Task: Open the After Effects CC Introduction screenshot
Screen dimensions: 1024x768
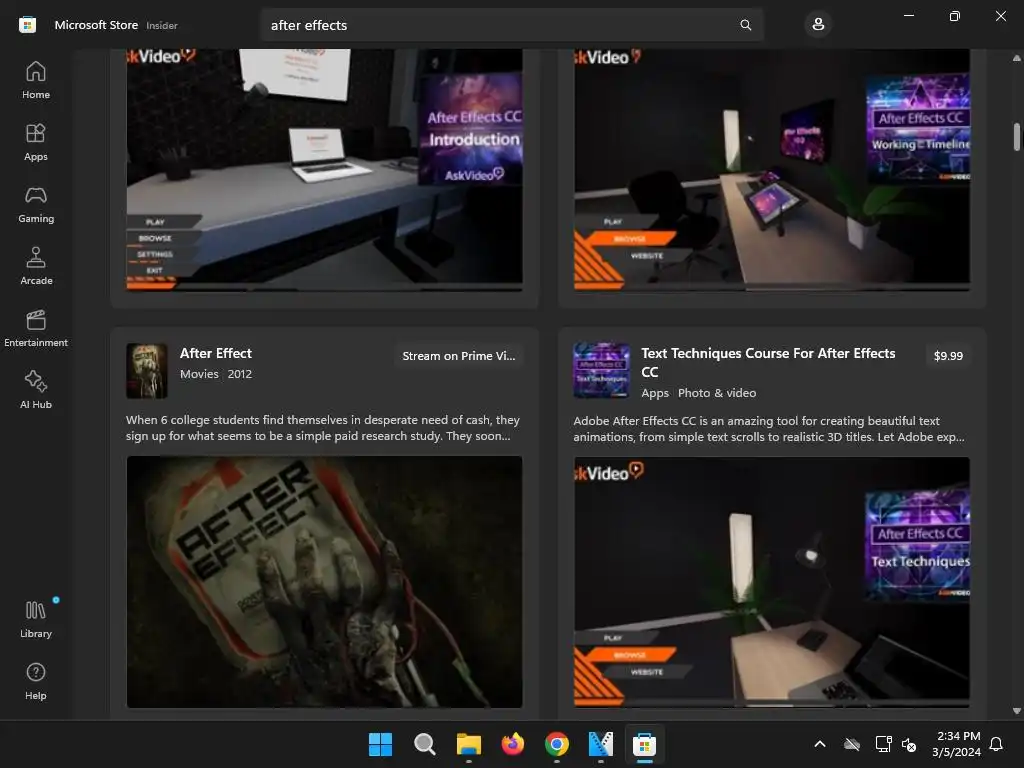Action: [x=324, y=169]
